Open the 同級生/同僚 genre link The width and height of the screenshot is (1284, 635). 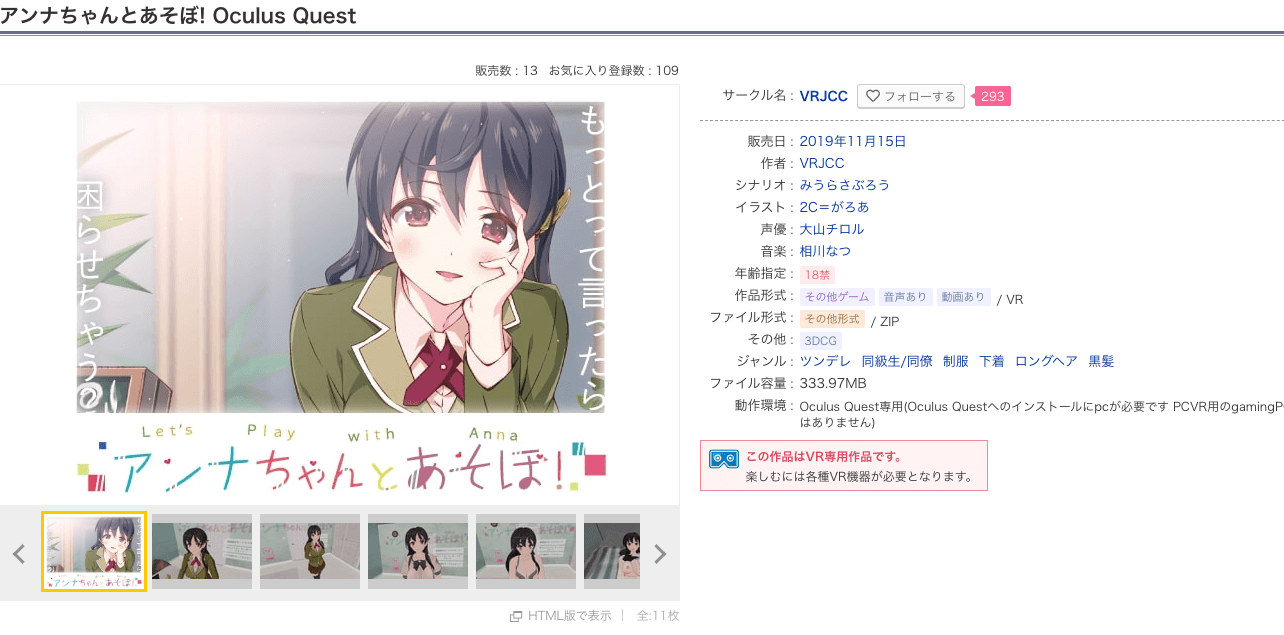point(897,361)
